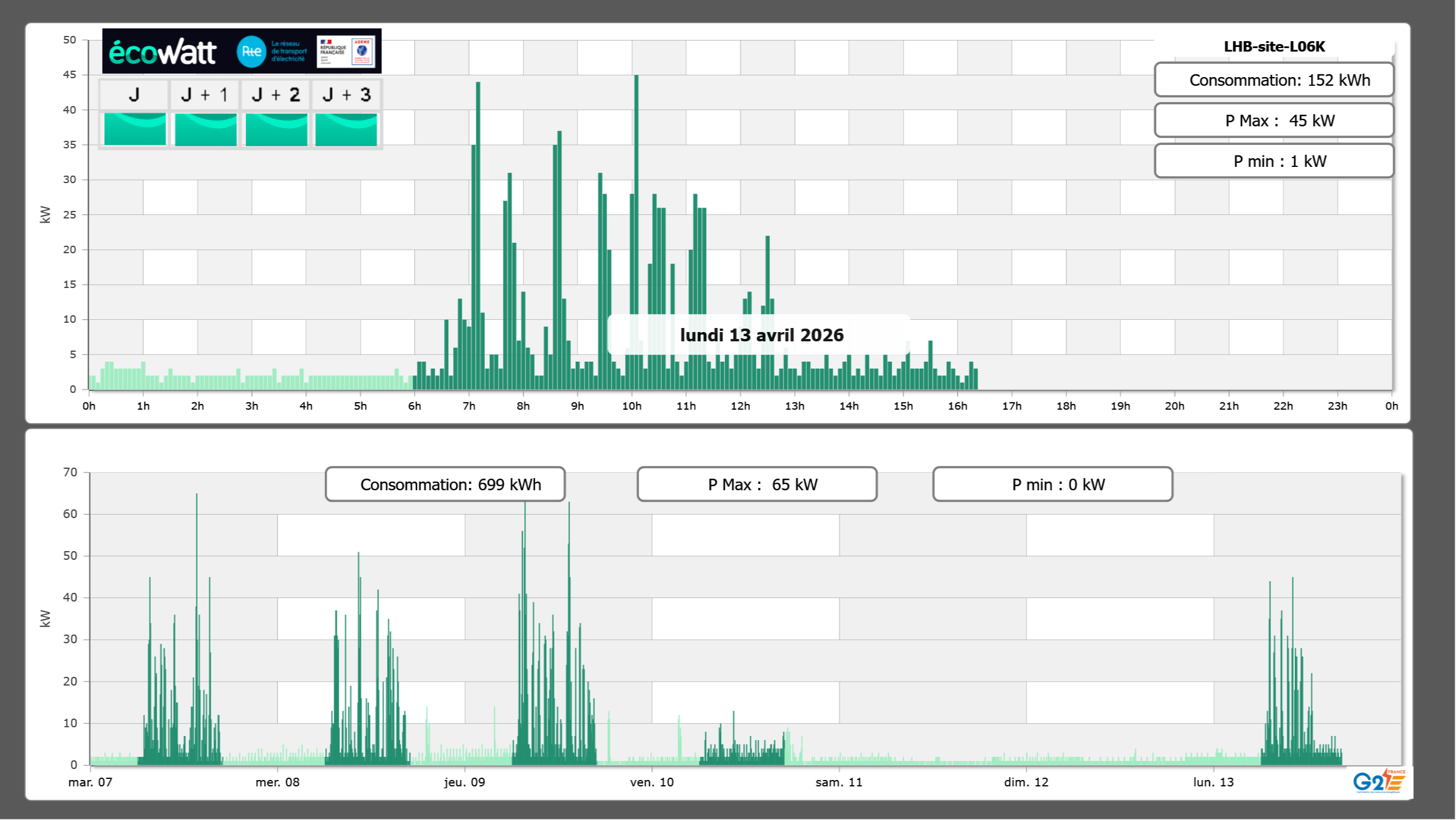Click the lundi 13 avril 2026 date label

coord(761,335)
